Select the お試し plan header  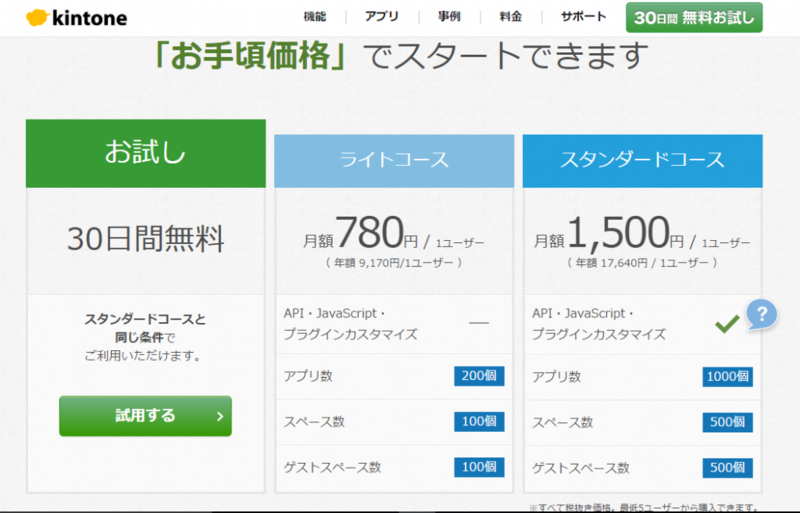(x=146, y=153)
